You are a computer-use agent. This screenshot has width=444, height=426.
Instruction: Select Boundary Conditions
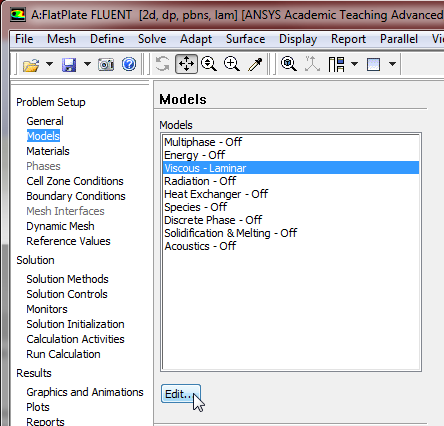[x=76, y=196]
